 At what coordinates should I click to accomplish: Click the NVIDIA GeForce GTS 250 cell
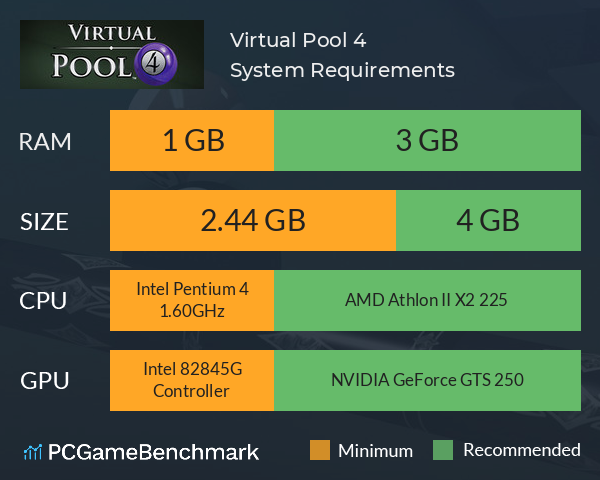427,380
